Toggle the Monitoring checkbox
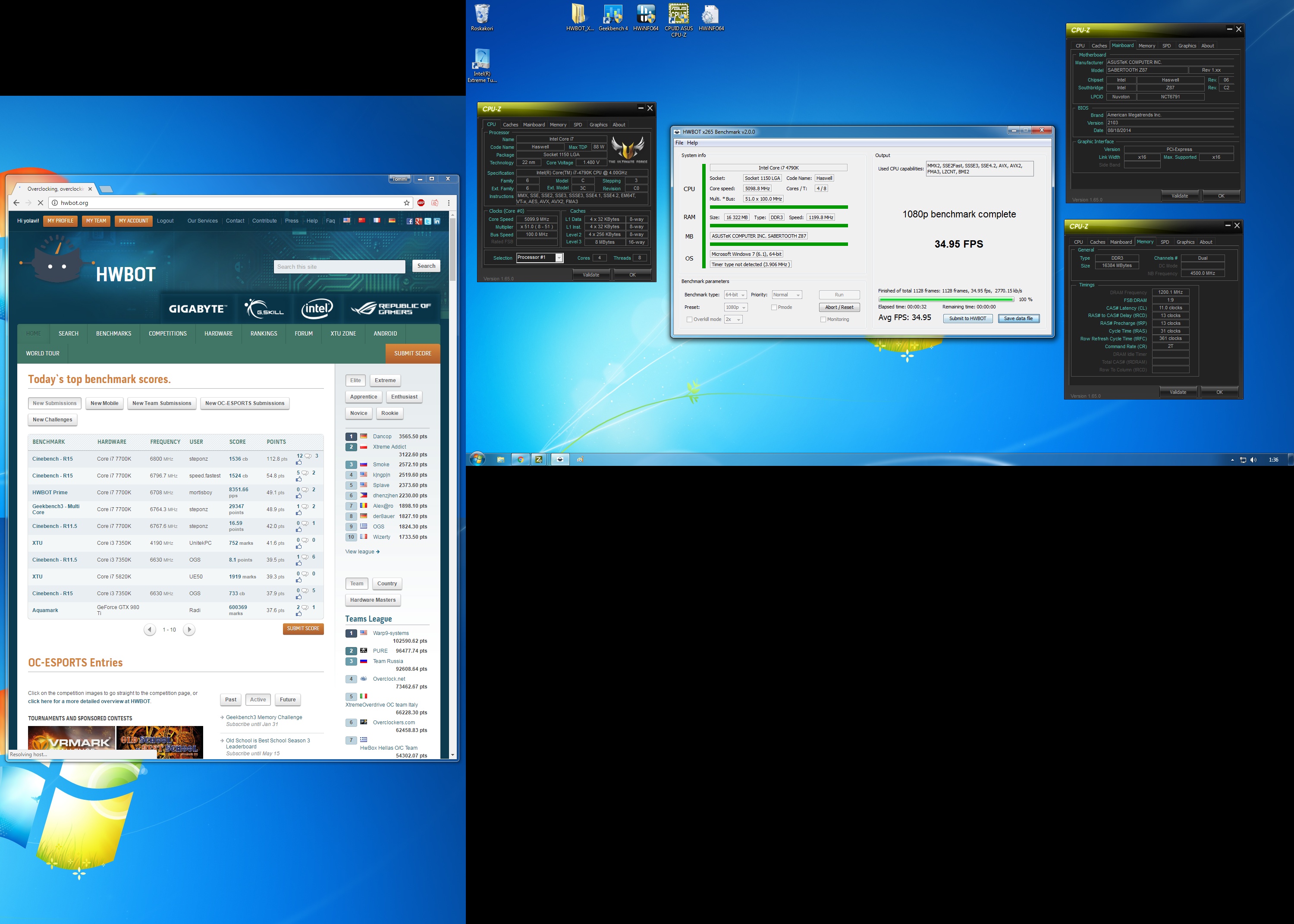Image resolution: width=1294 pixels, height=924 pixels. [x=823, y=320]
